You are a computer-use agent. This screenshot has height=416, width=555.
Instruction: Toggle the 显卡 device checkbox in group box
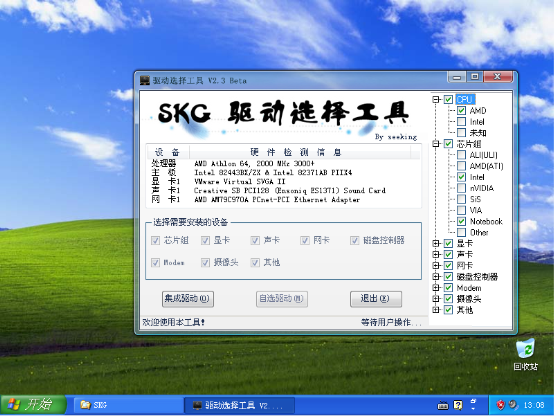[205, 240]
